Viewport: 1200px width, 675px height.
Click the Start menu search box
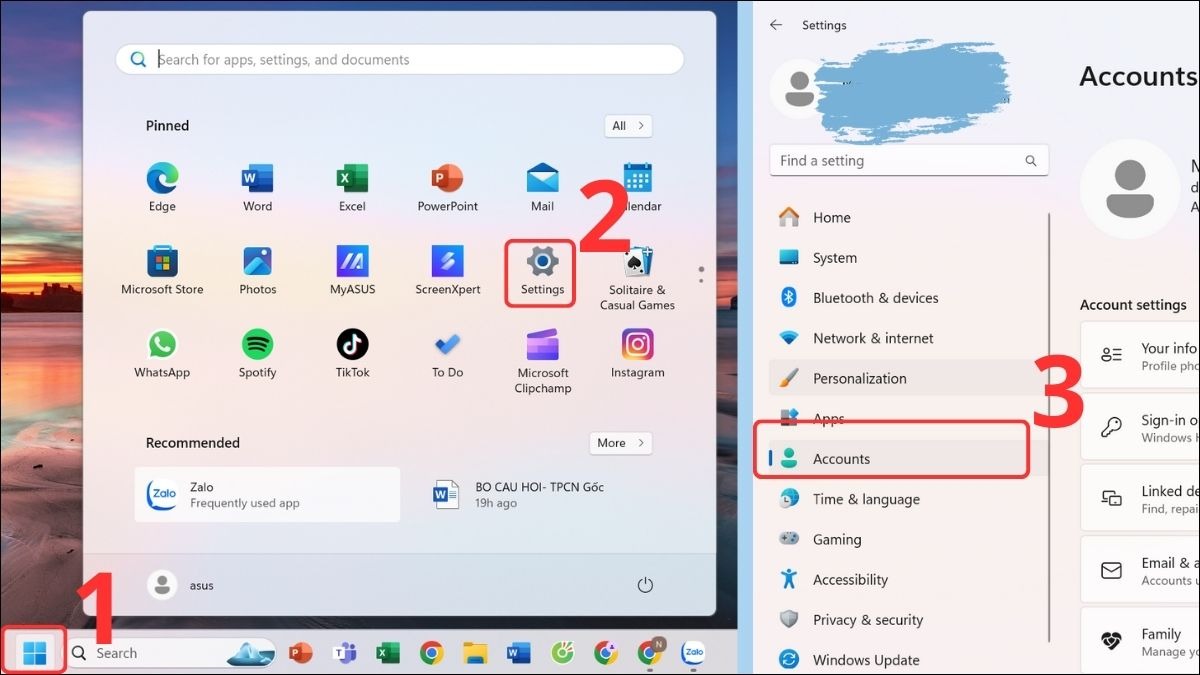point(400,59)
